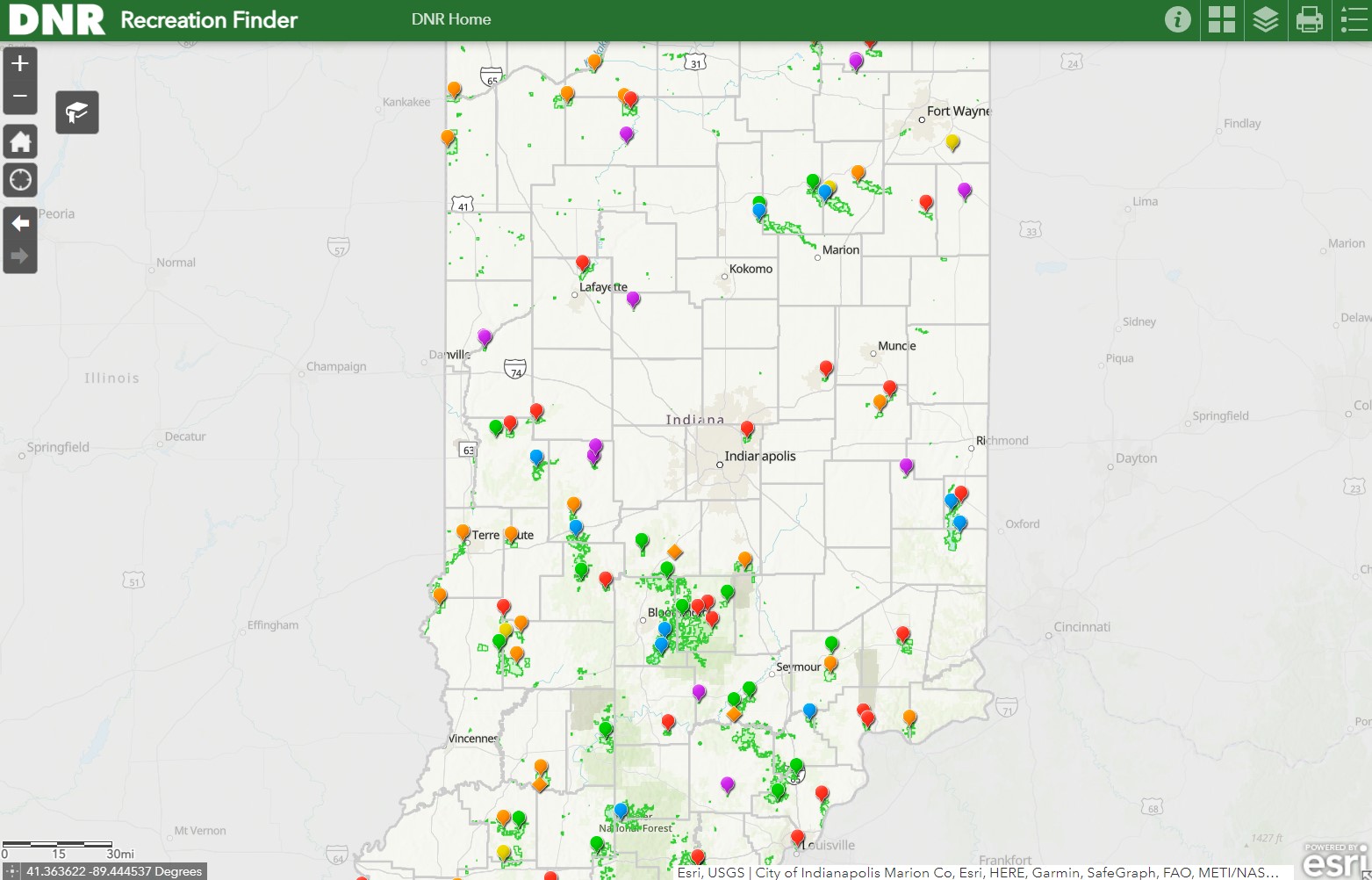
Task: Select the purple pin near Lafayette
Action: (631, 299)
